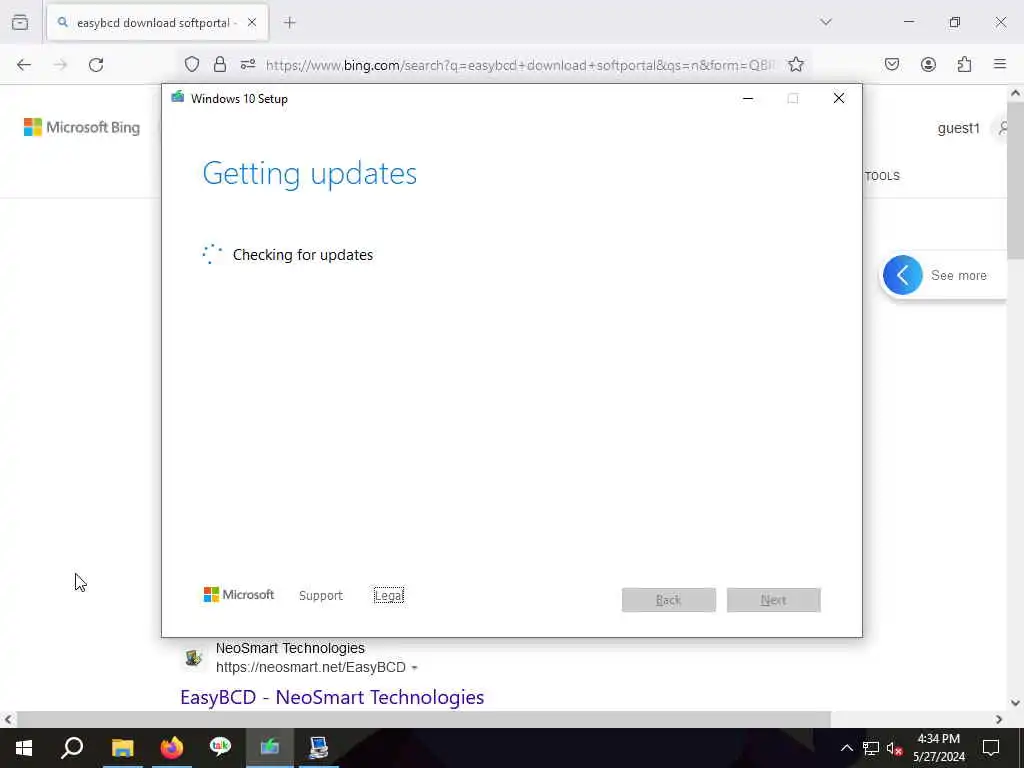Open the Microsoft Bing logo homepage
The height and width of the screenshot is (768, 1024).
pos(82,127)
